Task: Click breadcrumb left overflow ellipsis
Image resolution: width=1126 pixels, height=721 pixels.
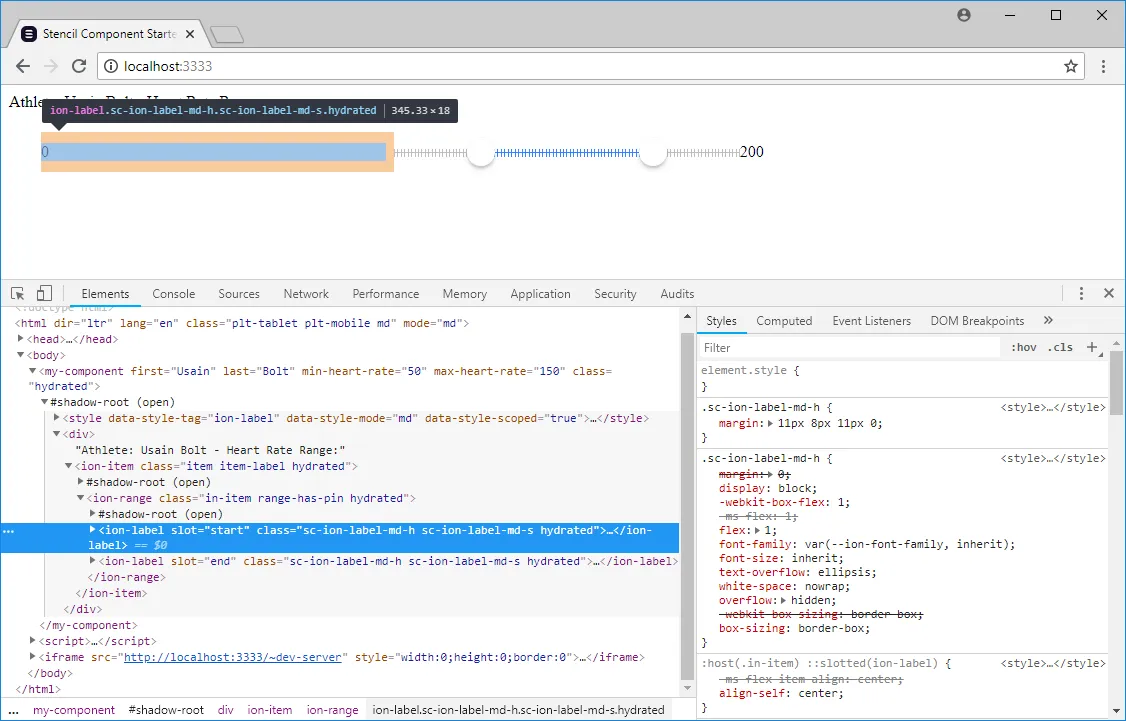Action: click(14, 710)
